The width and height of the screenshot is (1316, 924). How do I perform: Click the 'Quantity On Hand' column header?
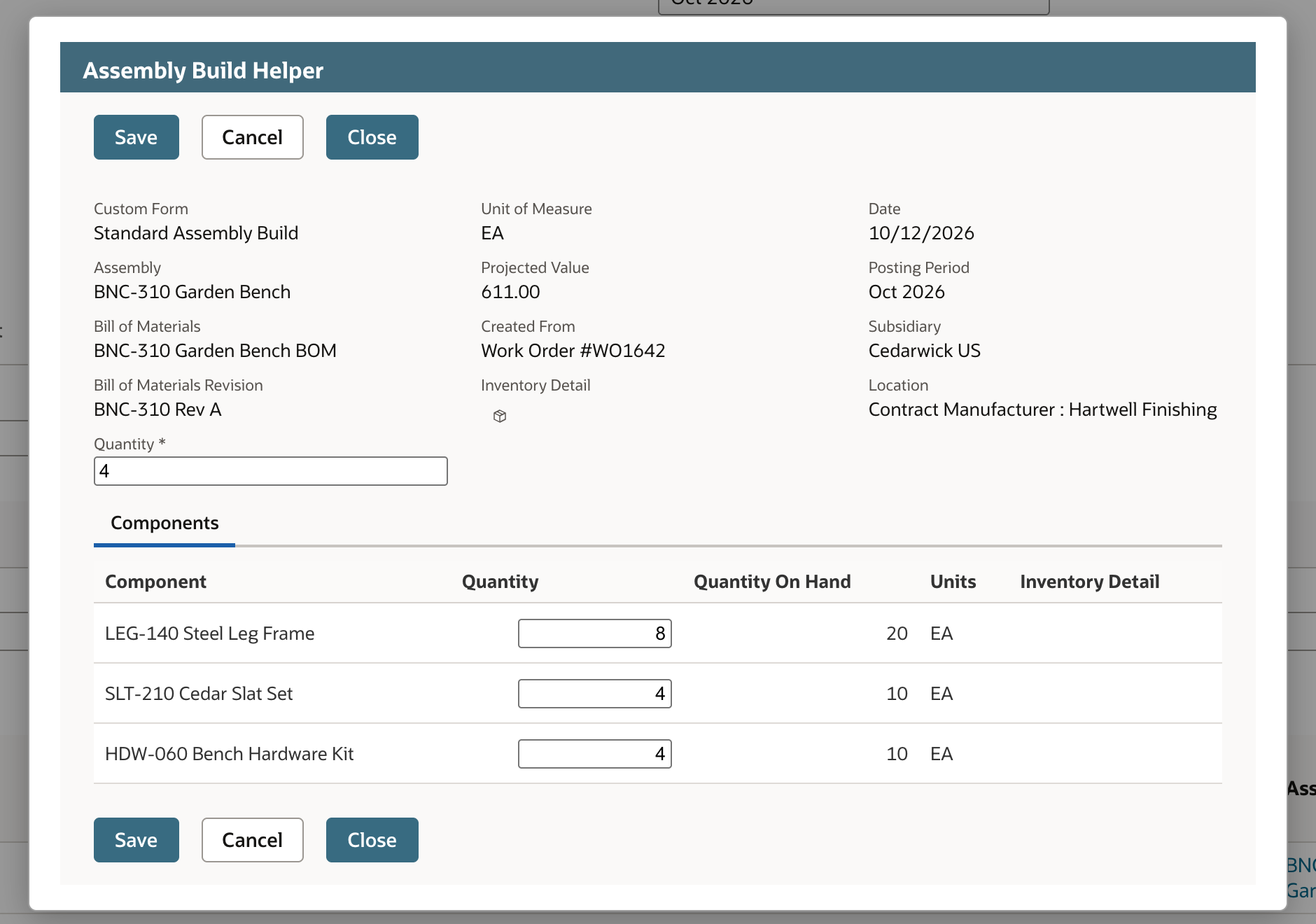point(772,582)
